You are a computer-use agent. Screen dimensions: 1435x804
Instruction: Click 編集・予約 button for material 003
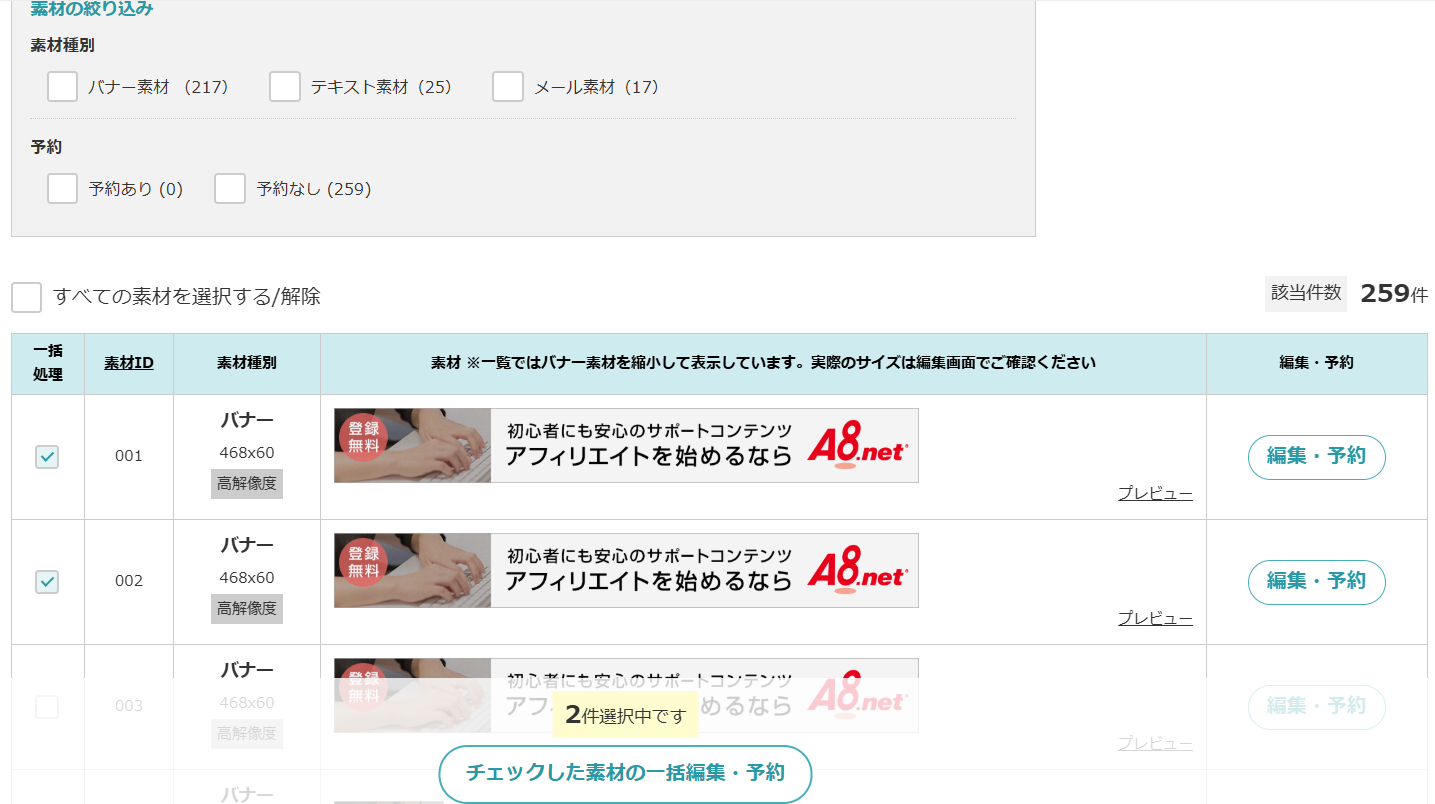pos(1316,707)
